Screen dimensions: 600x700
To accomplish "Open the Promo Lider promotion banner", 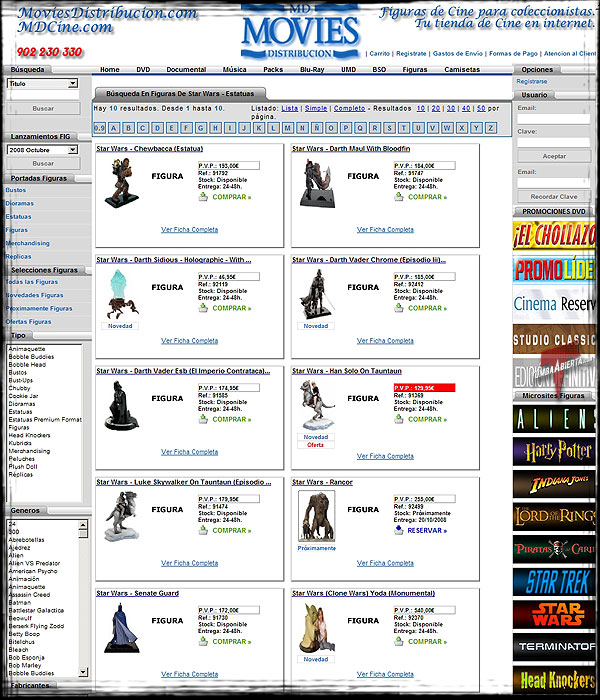I will coord(554,269).
